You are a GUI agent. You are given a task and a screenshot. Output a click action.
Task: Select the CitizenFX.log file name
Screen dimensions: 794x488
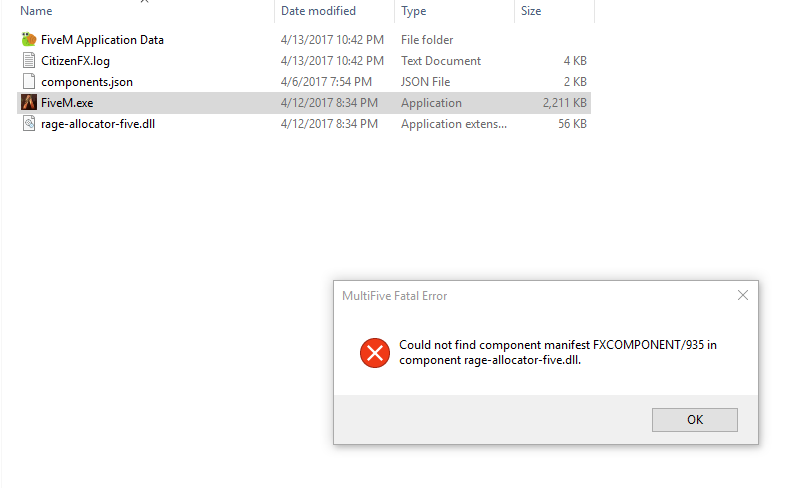(75, 61)
